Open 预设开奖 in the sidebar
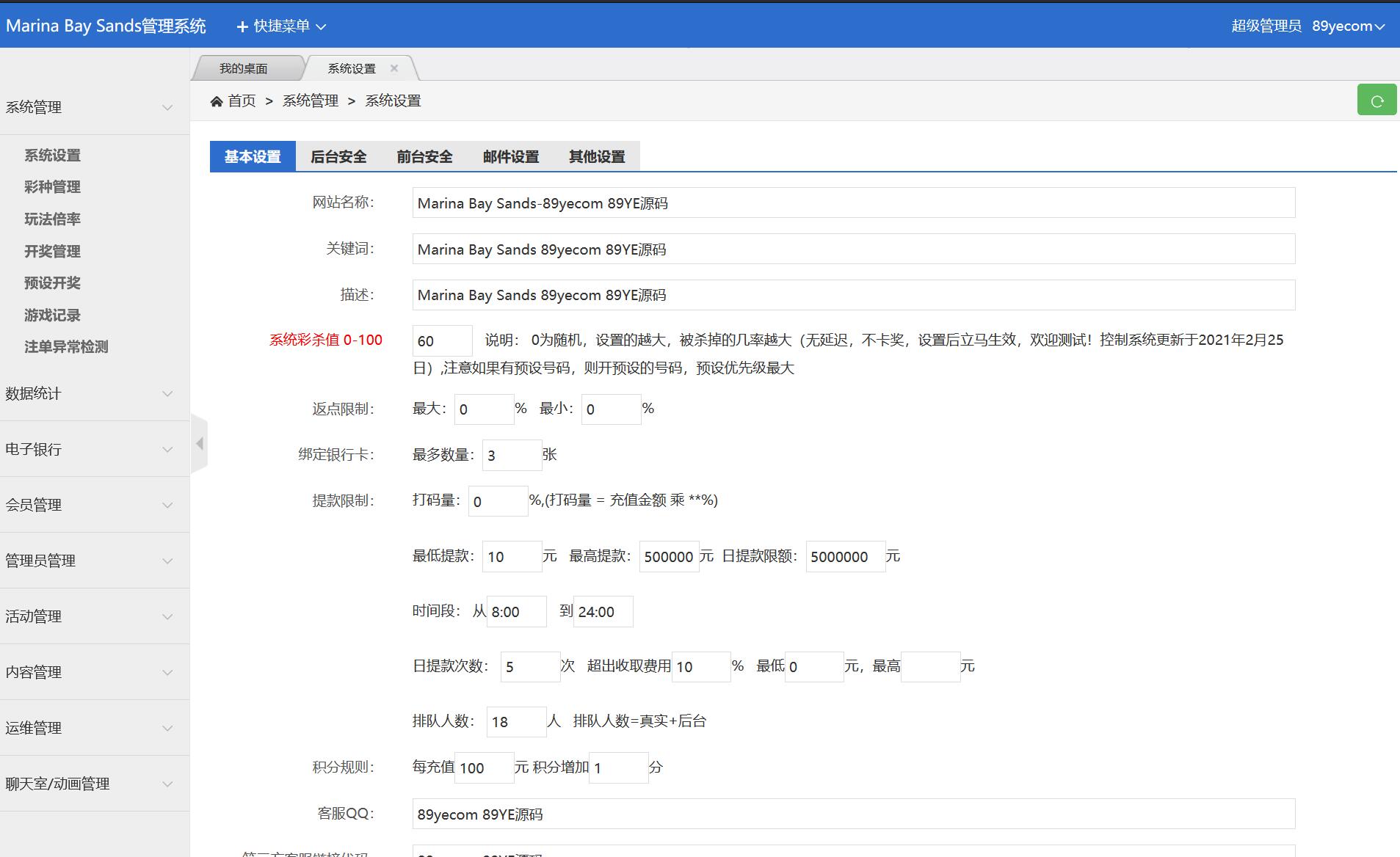 tap(52, 283)
